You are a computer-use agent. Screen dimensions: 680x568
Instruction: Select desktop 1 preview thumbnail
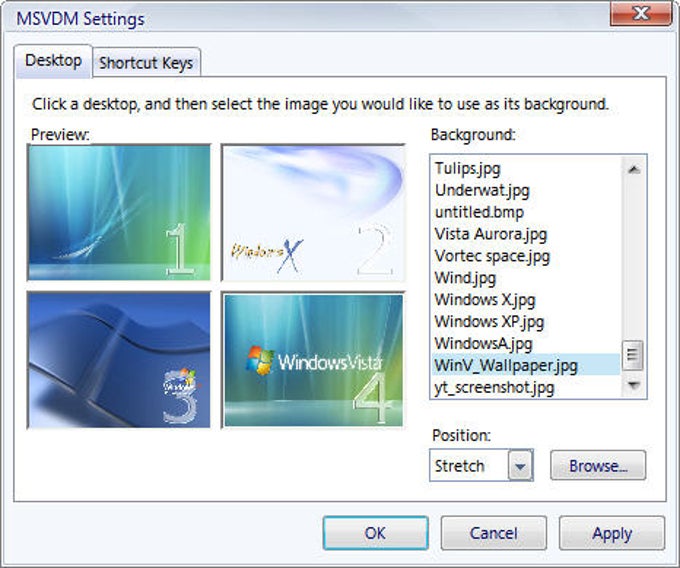(119, 212)
